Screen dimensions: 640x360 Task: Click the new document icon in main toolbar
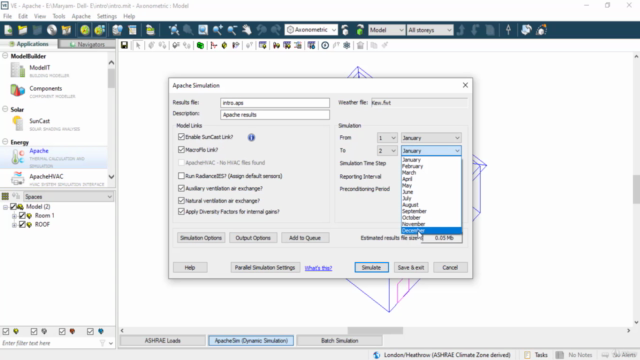coord(8,30)
